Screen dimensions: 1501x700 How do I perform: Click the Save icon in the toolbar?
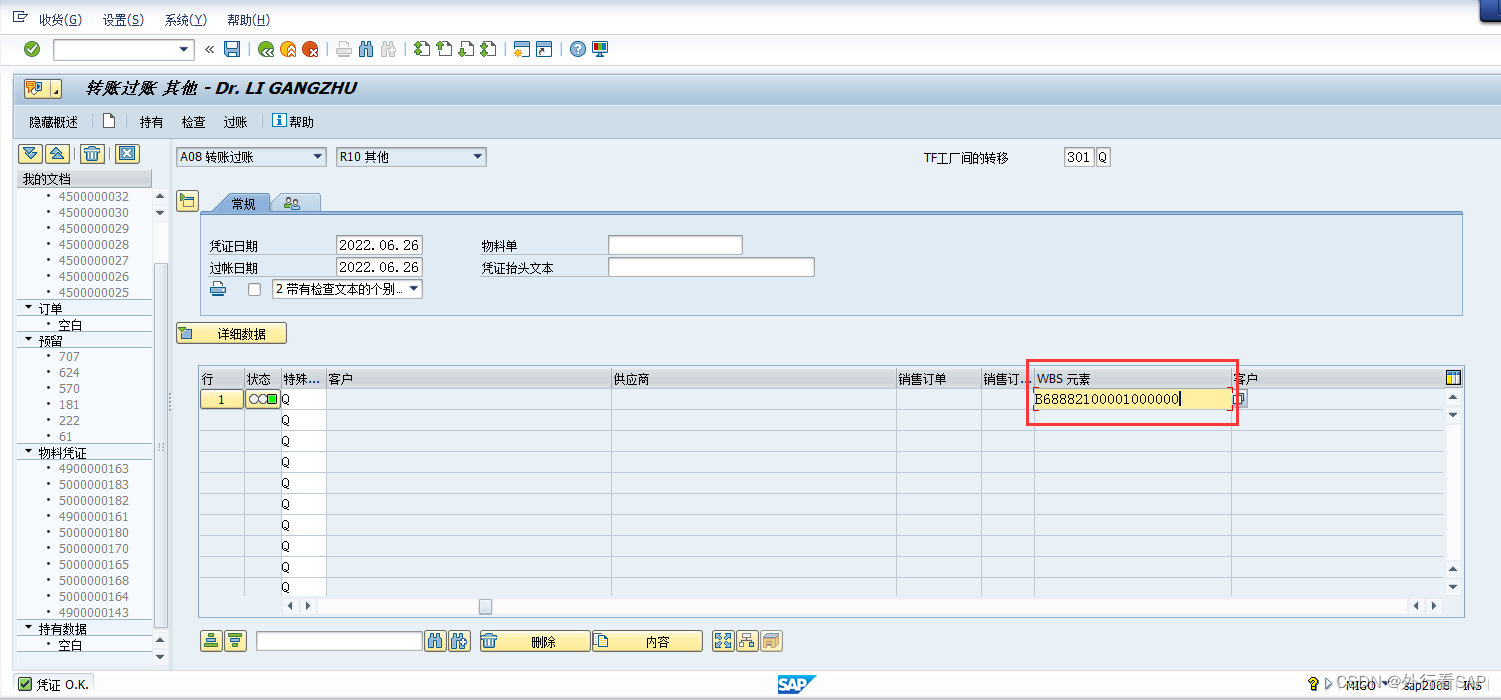[231, 49]
